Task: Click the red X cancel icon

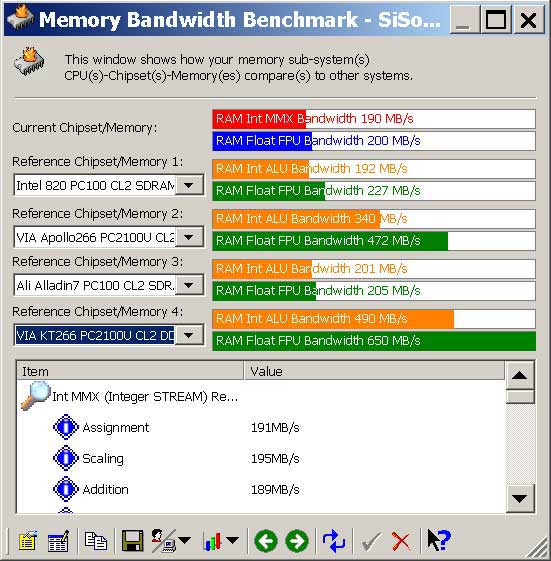Action: pos(401,541)
